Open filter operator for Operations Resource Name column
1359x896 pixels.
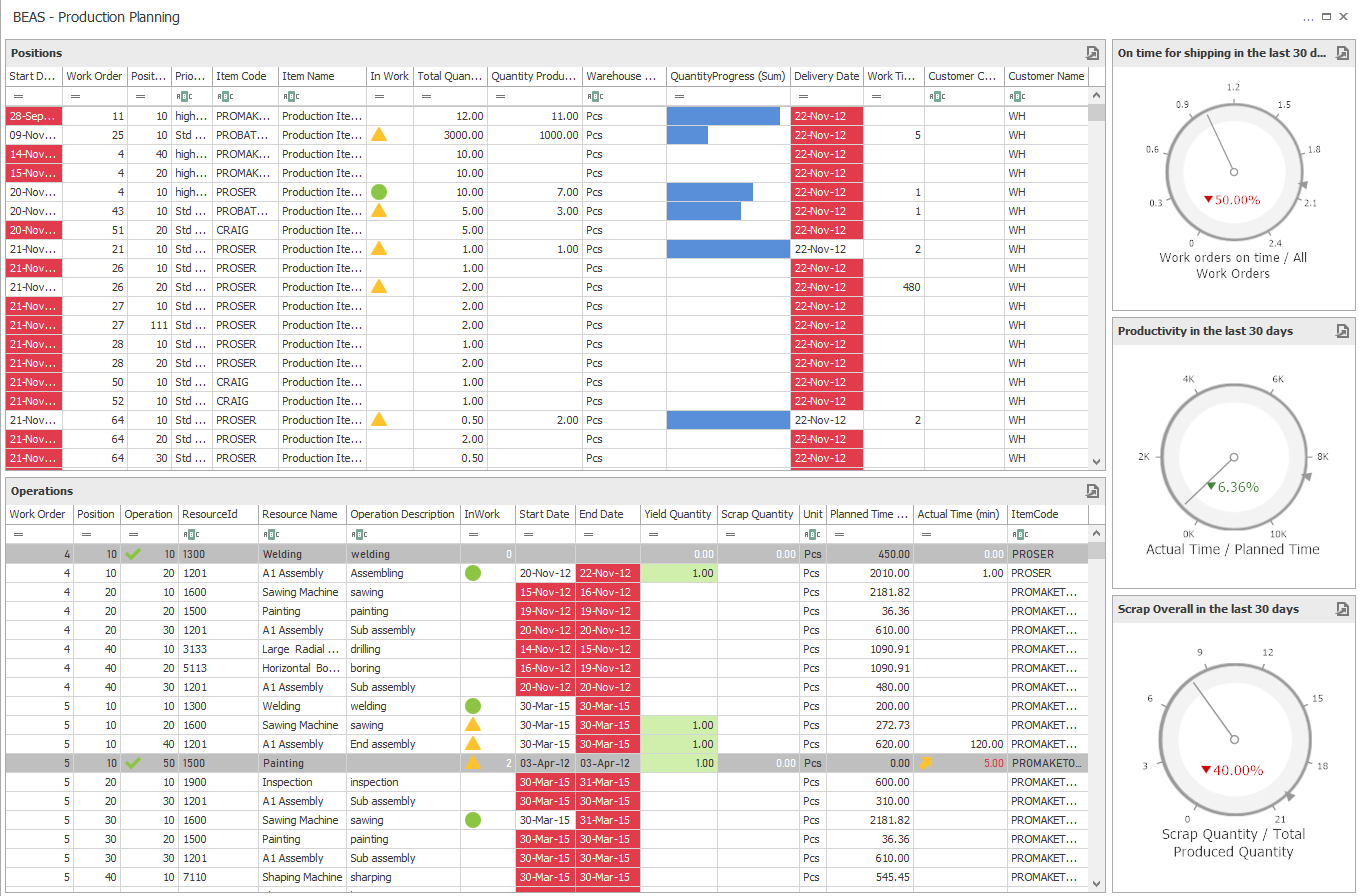pyautogui.click(x=270, y=535)
